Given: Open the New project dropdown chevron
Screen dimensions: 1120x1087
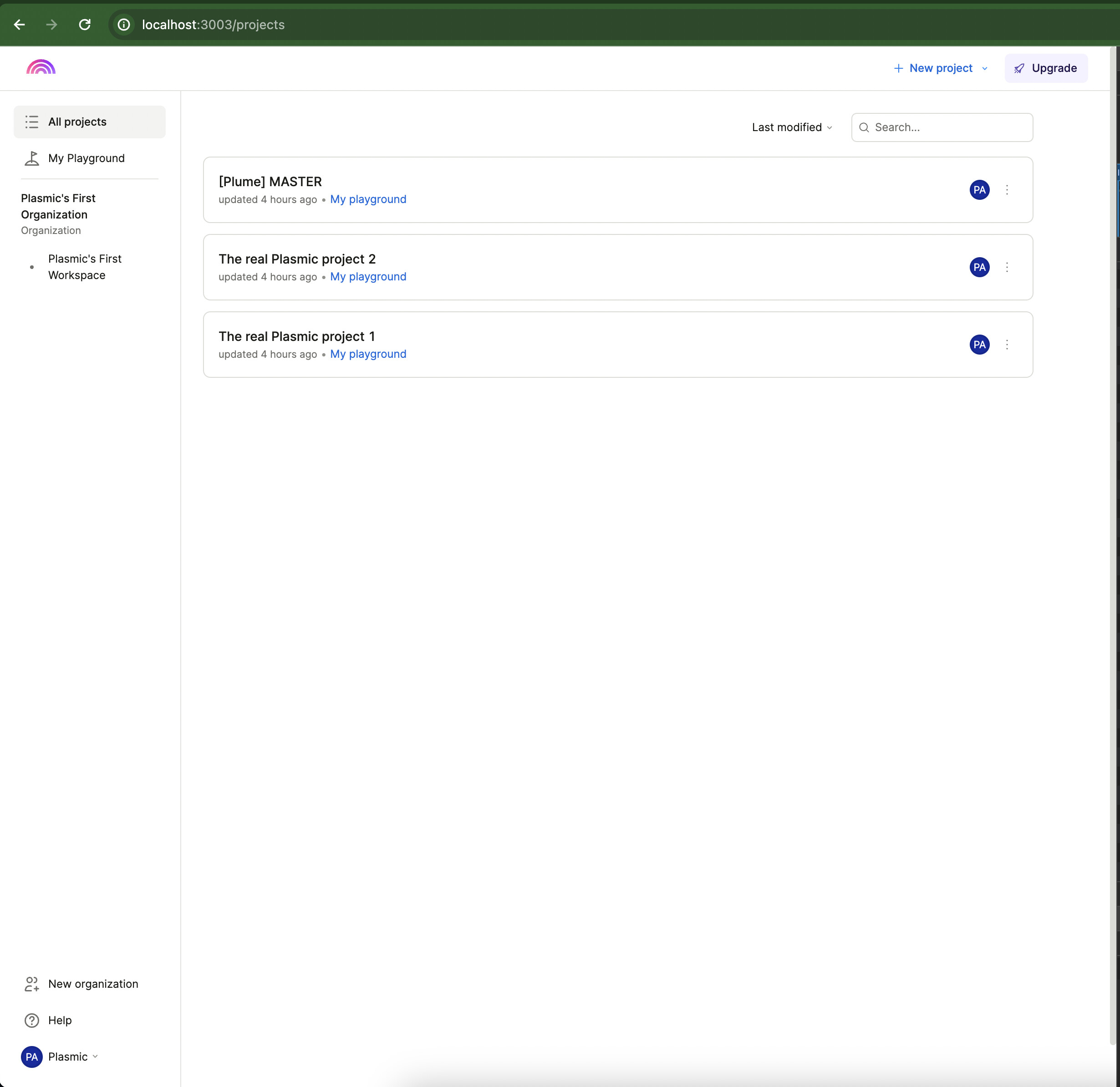Looking at the screenshot, I should tap(985, 69).
